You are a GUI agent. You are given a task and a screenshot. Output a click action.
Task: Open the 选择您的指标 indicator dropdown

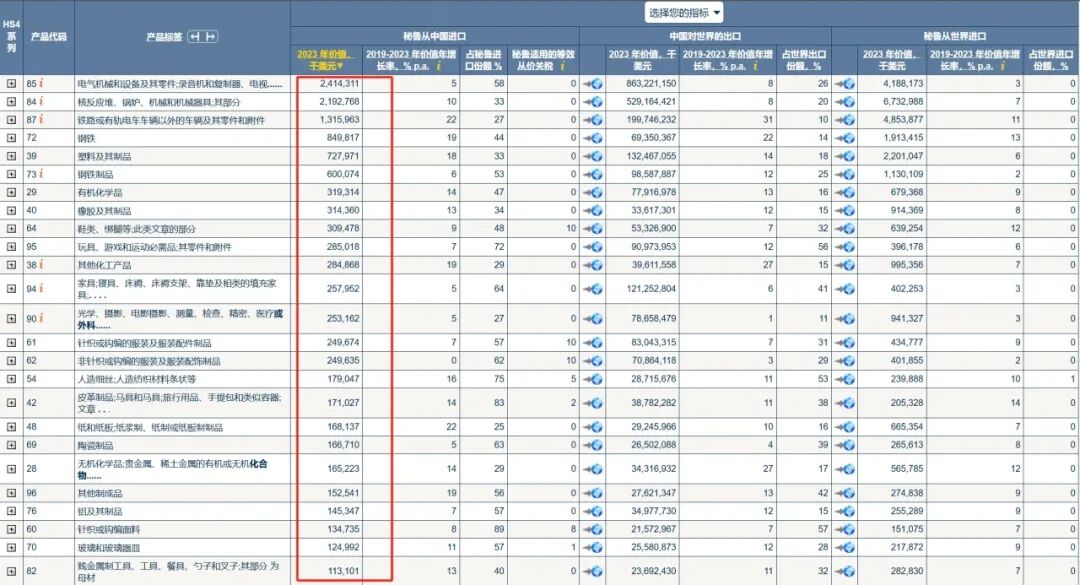point(684,12)
